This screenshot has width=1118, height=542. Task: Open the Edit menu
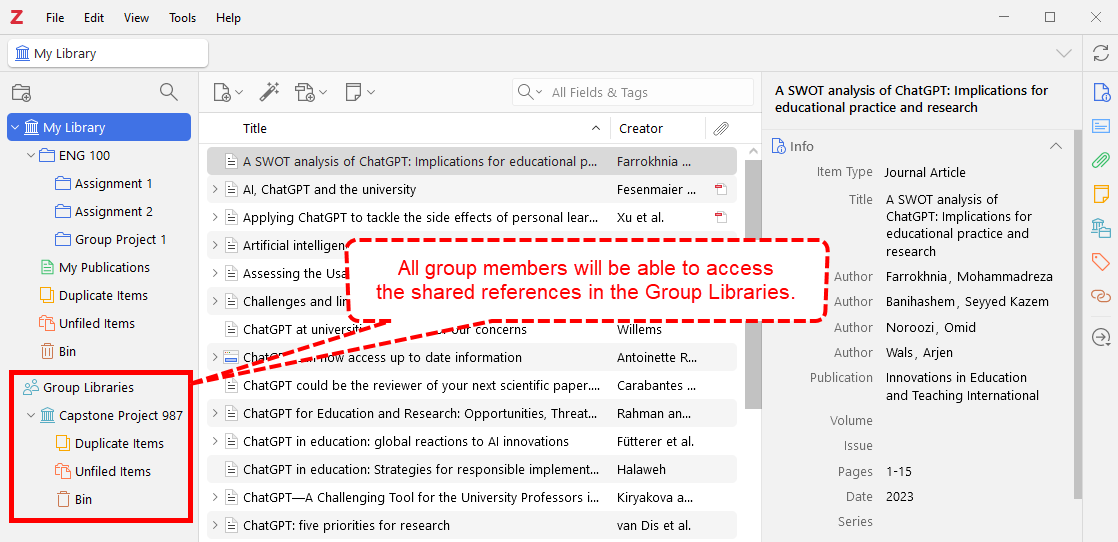94,18
